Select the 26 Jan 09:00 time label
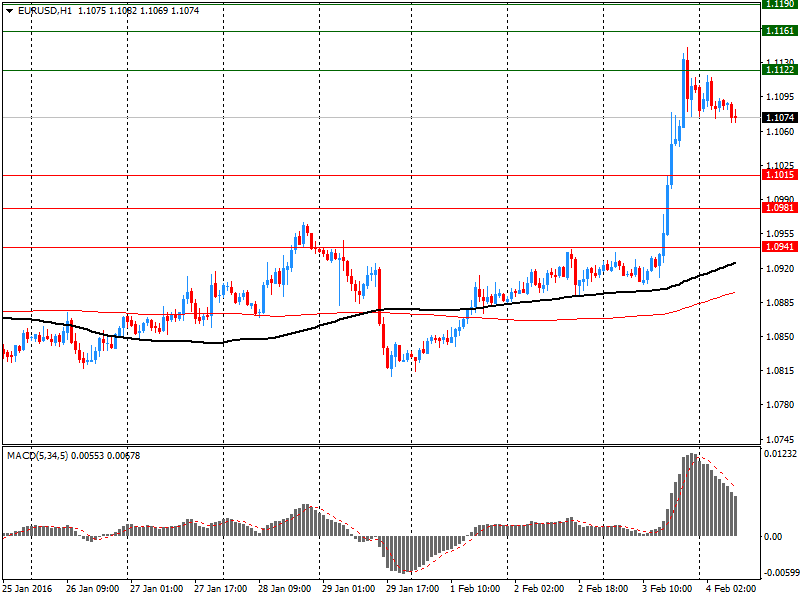 [92, 589]
